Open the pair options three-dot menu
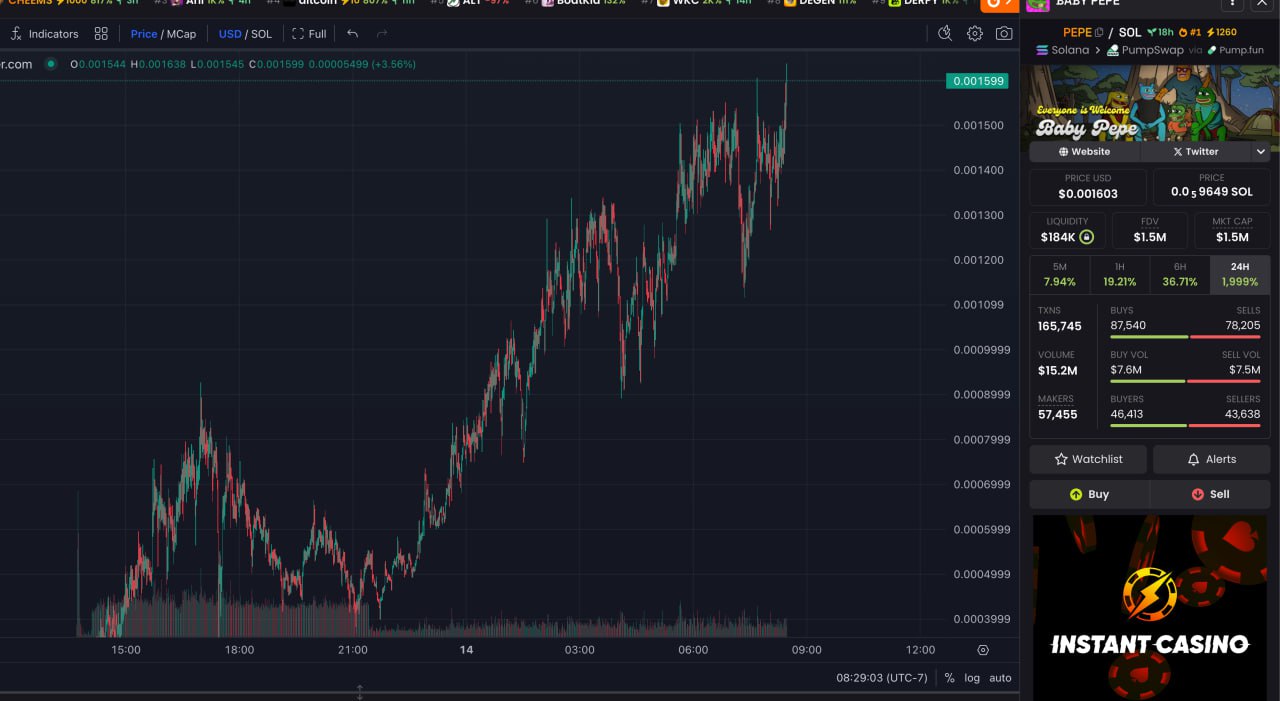 tap(1232, 4)
